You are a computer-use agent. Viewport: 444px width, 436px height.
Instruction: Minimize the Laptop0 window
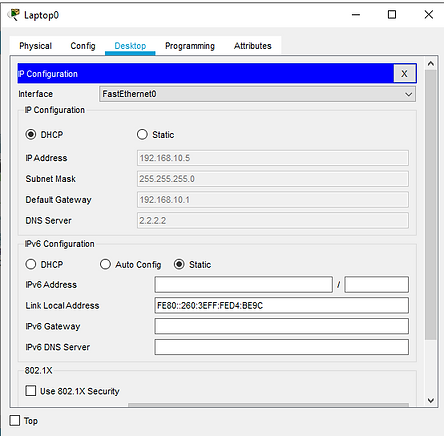point(356,15)
